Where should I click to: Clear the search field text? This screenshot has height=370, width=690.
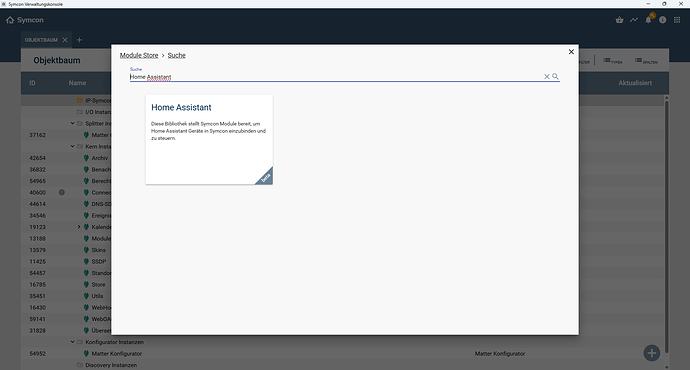tap(547, 77)
